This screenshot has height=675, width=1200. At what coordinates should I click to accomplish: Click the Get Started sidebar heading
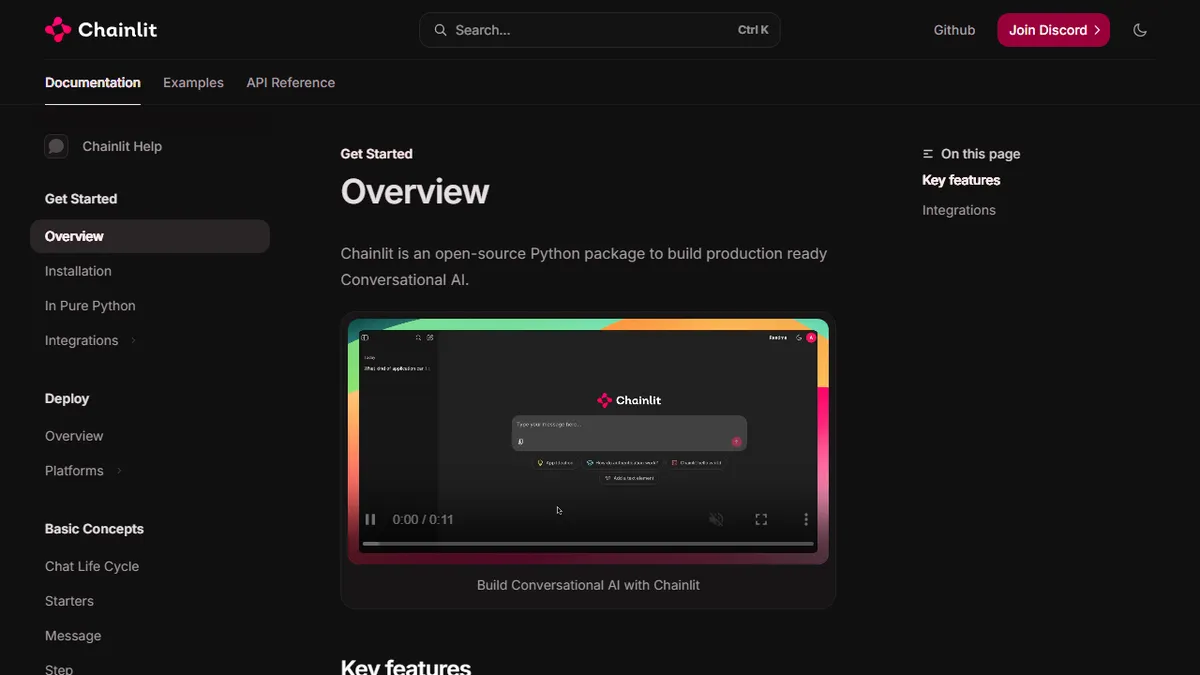pyautogui.click(x=81, y=199)
